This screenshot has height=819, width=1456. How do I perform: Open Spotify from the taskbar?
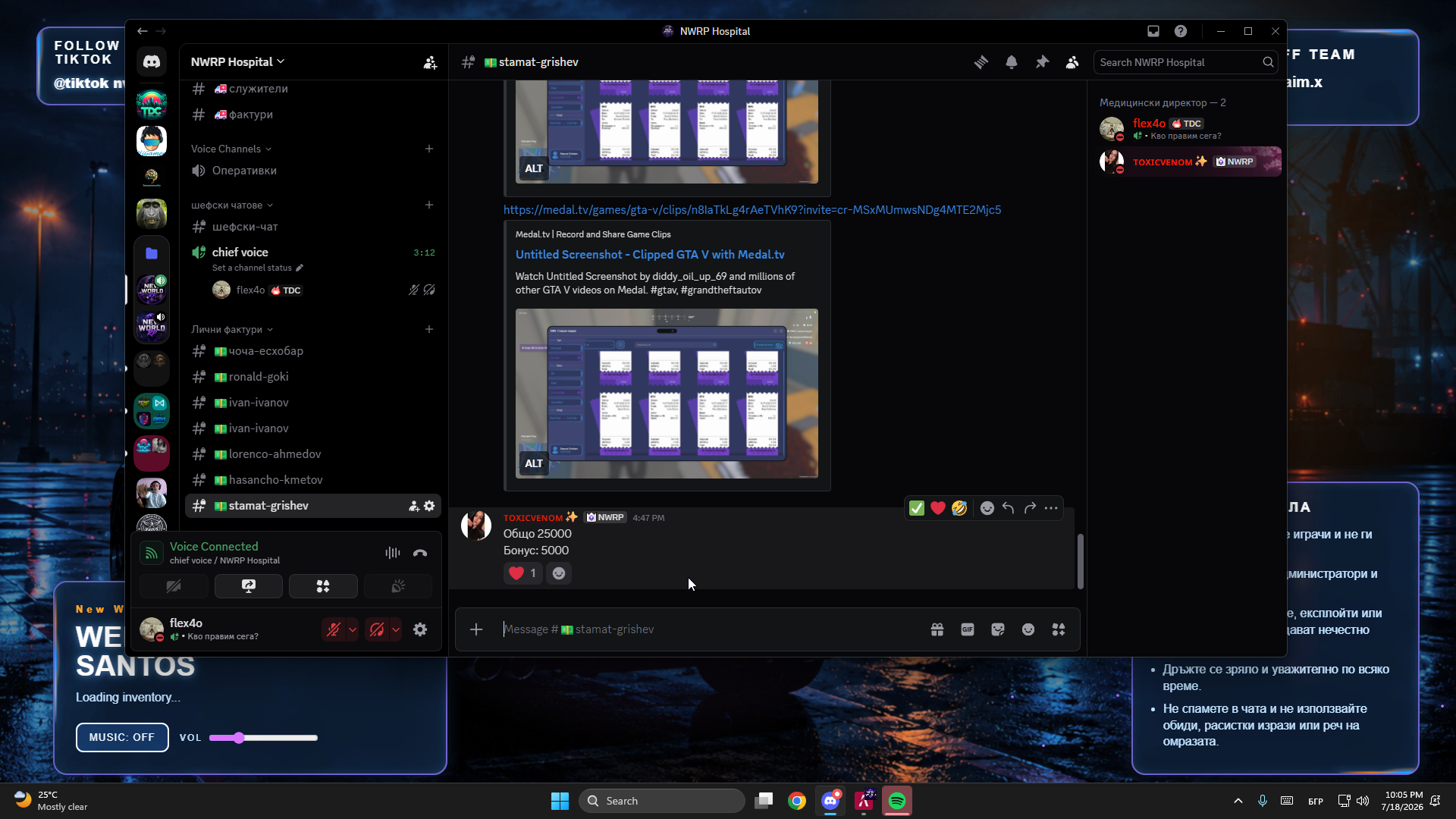point(897,801)
